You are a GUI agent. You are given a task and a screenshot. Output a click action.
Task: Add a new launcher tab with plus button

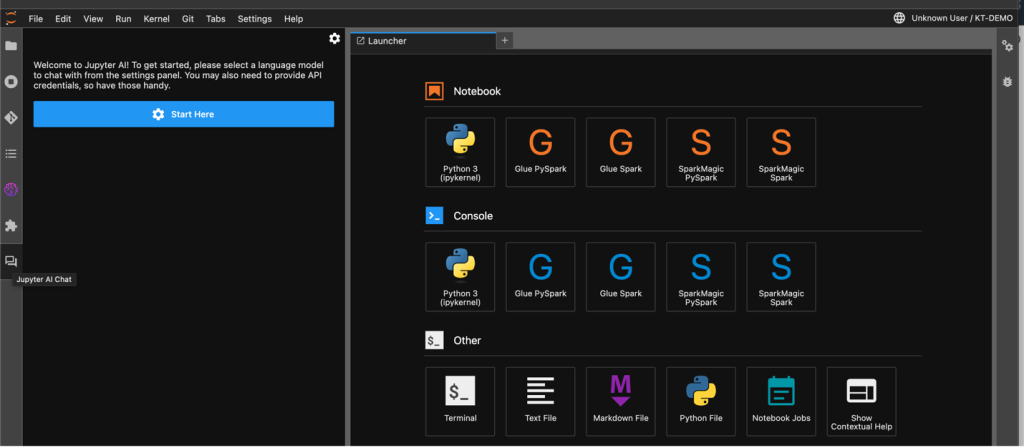tap(504, 40)
